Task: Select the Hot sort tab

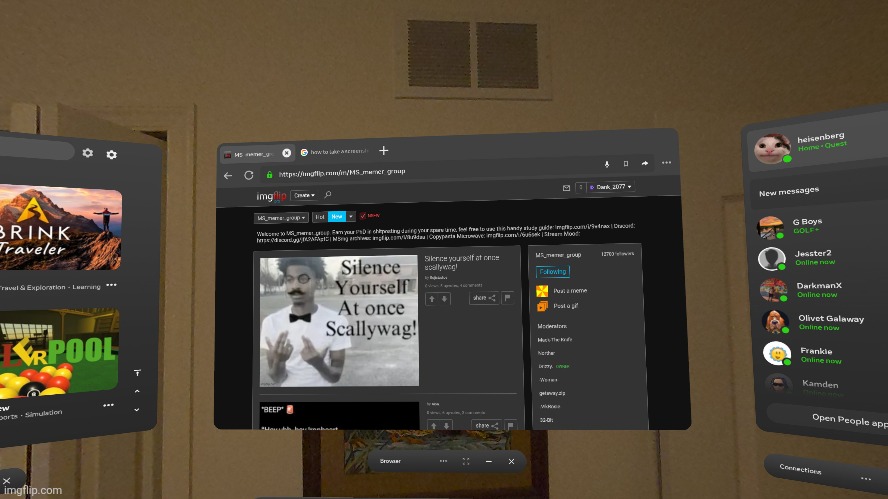Action: 320,217
